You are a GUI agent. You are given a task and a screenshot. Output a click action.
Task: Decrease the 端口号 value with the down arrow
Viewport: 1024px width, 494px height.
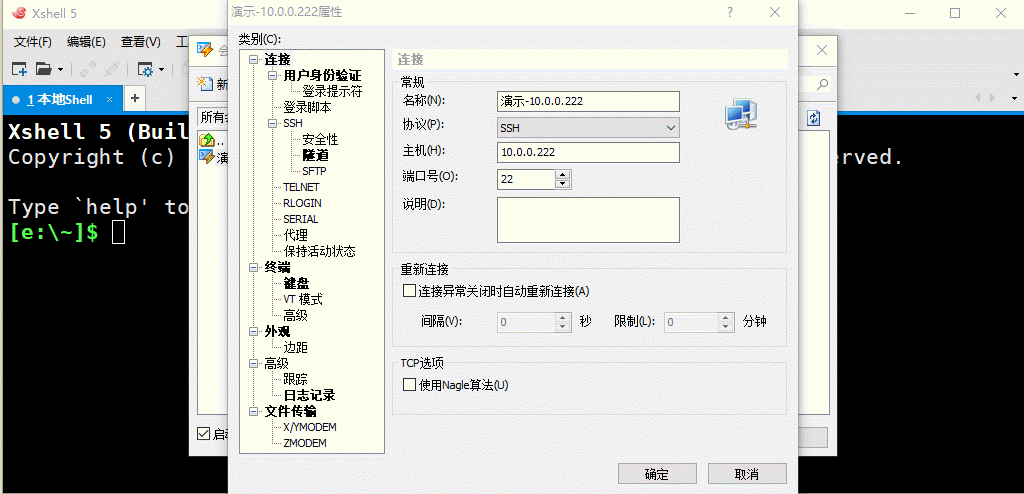(563, 184)
